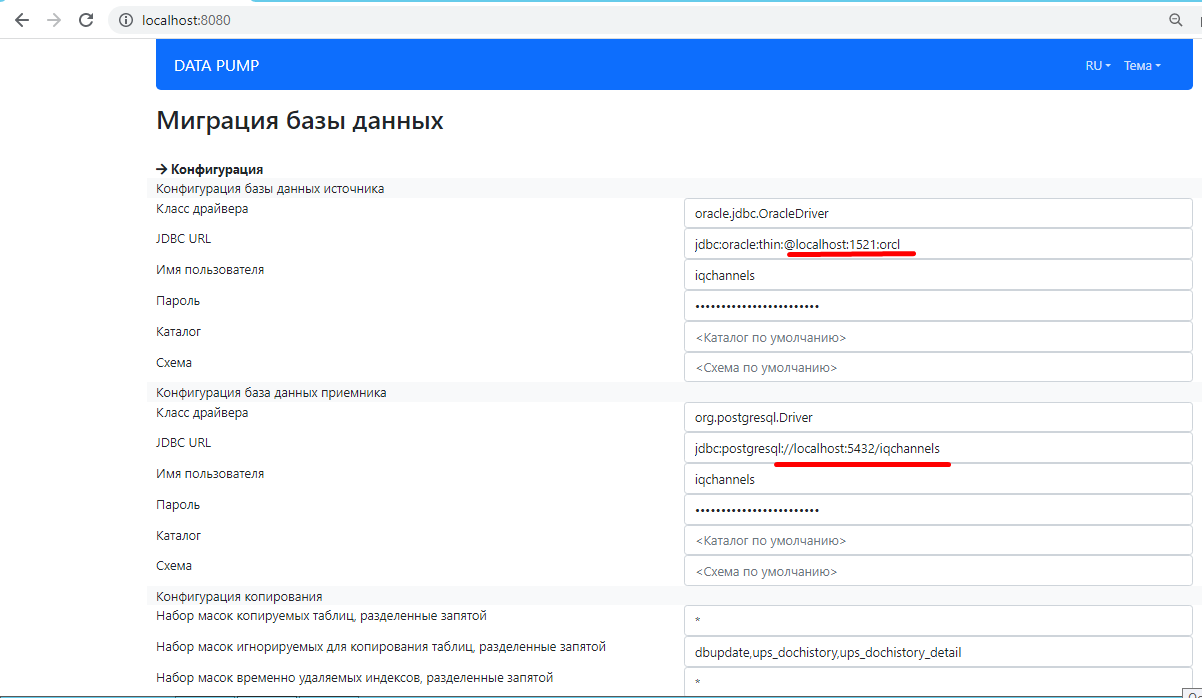
Task: Click the target Каталог field
Action: pyautogui.click(x=938, y=541)
